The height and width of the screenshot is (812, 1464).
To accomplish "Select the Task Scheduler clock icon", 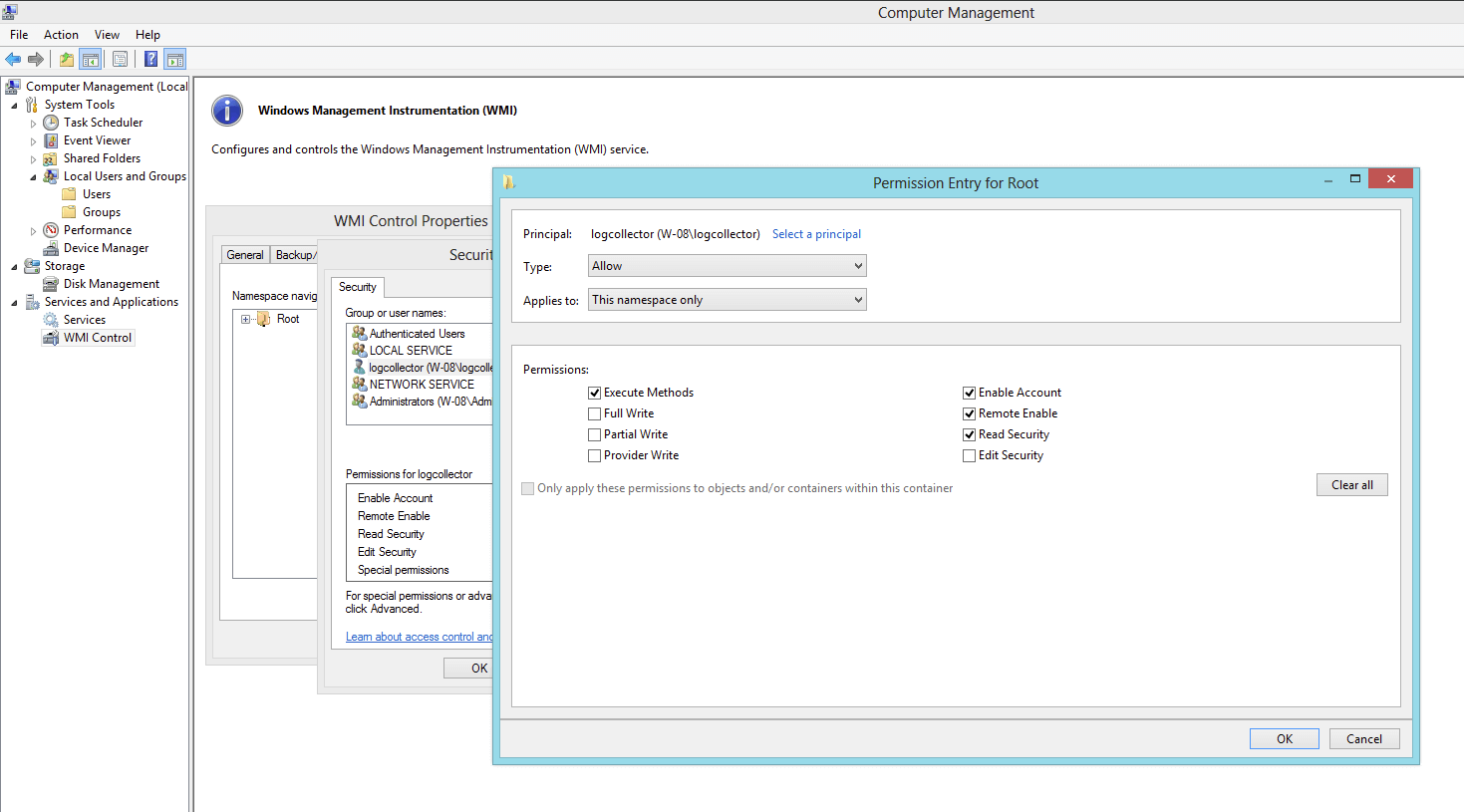I will pyautogui.click(x=51, y=123).
